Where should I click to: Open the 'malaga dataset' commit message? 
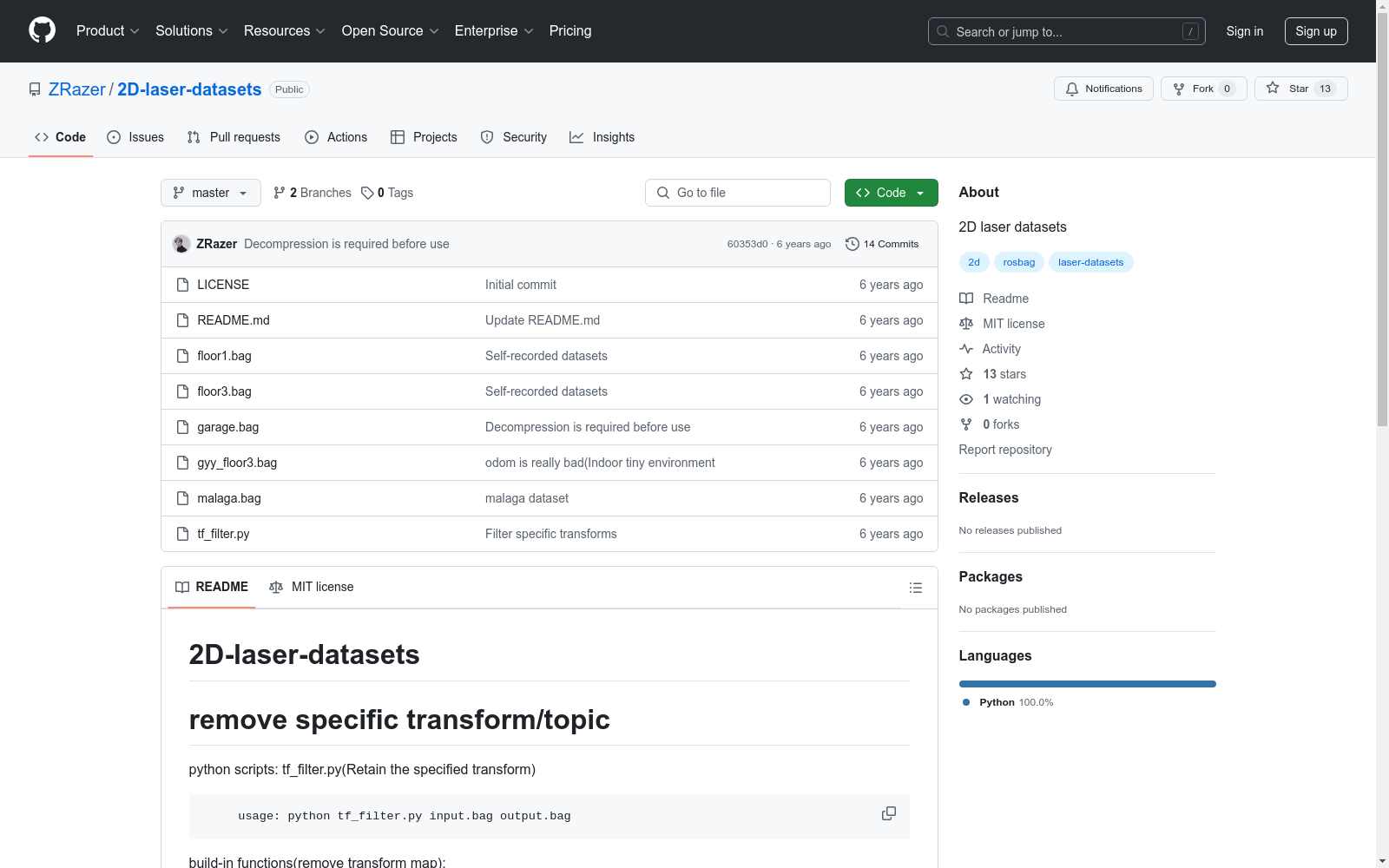pos(527,498)
